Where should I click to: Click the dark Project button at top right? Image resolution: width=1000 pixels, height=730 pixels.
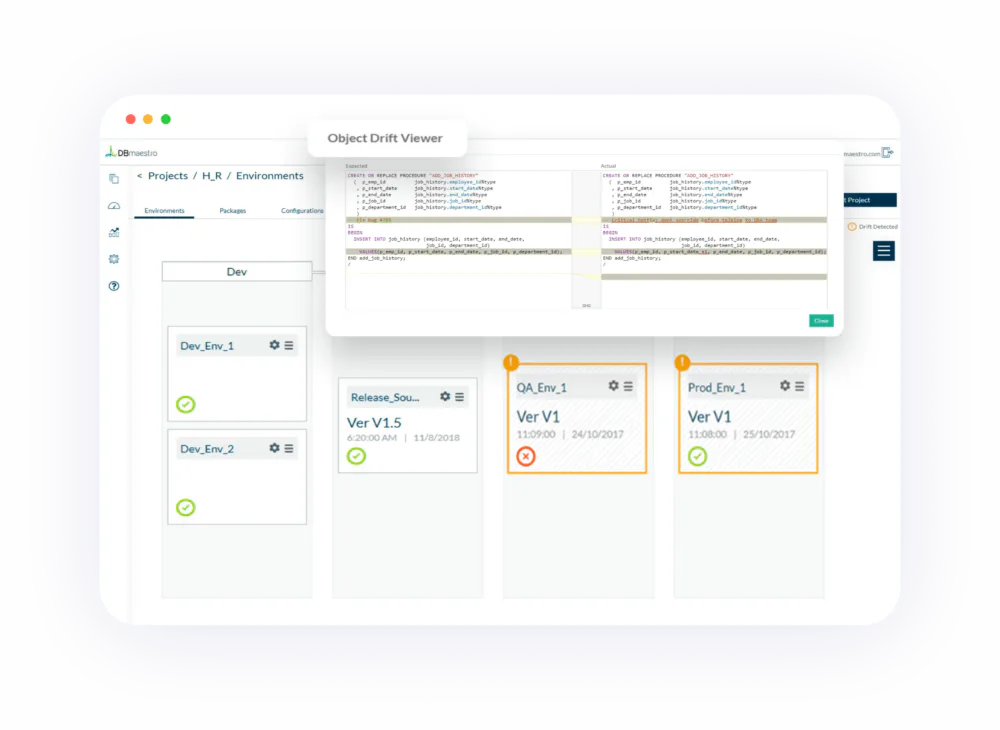pos(870,200)
